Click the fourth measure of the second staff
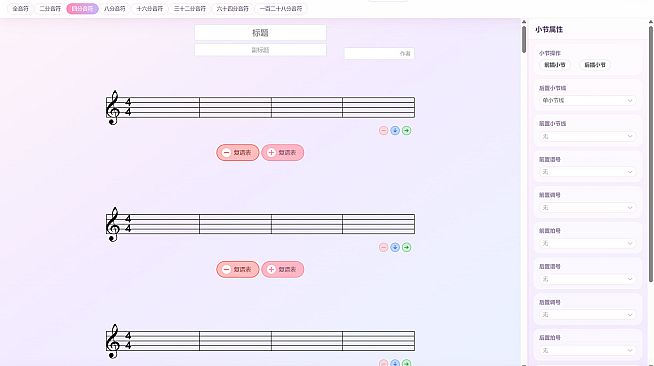This screenshot has width=654, height=366. (x=379, y=224)
